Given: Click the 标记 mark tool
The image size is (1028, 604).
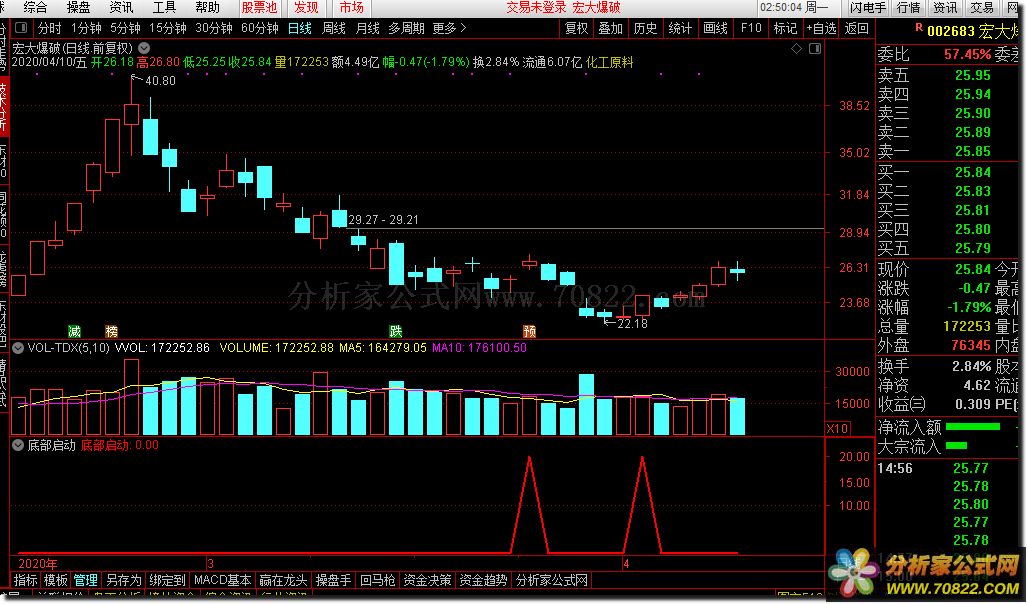Looking at the screenshot, I should (785, 28).
